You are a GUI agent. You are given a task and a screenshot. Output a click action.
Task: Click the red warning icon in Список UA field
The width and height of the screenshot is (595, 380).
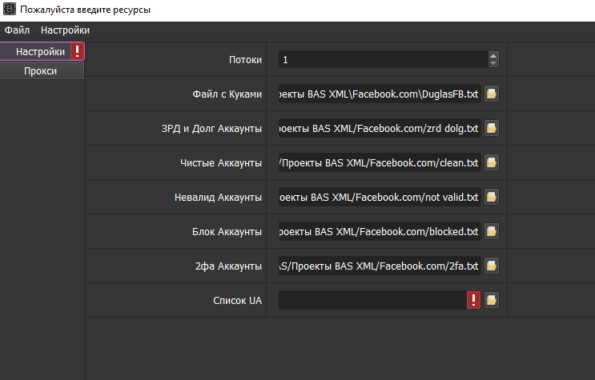[474, 300]
